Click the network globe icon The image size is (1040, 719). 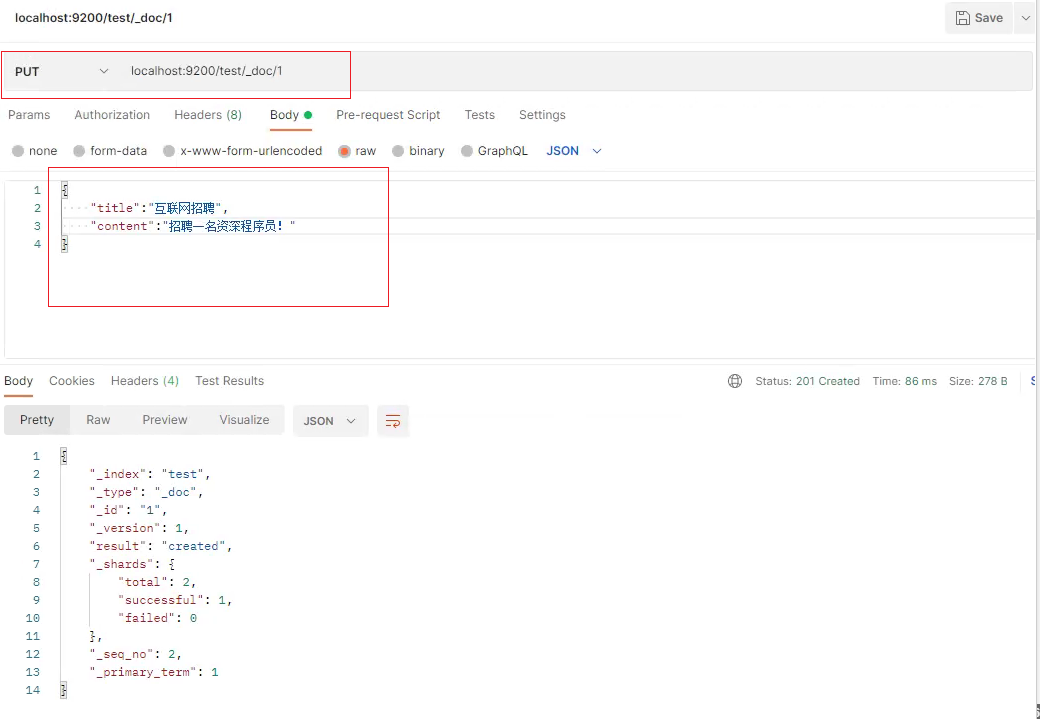coord(735,381)
